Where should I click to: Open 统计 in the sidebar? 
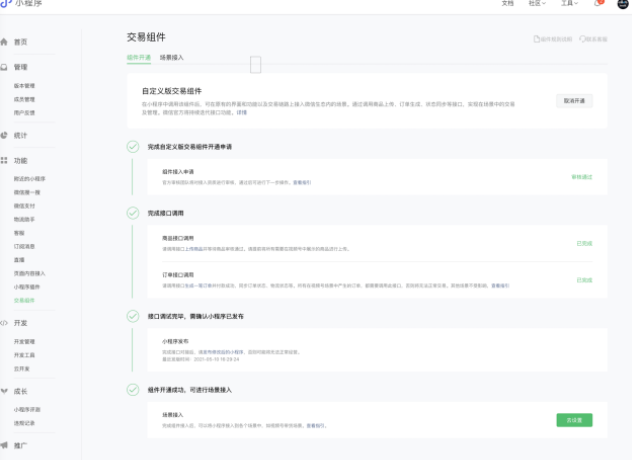pyautogui.click(x=21, y=135)
